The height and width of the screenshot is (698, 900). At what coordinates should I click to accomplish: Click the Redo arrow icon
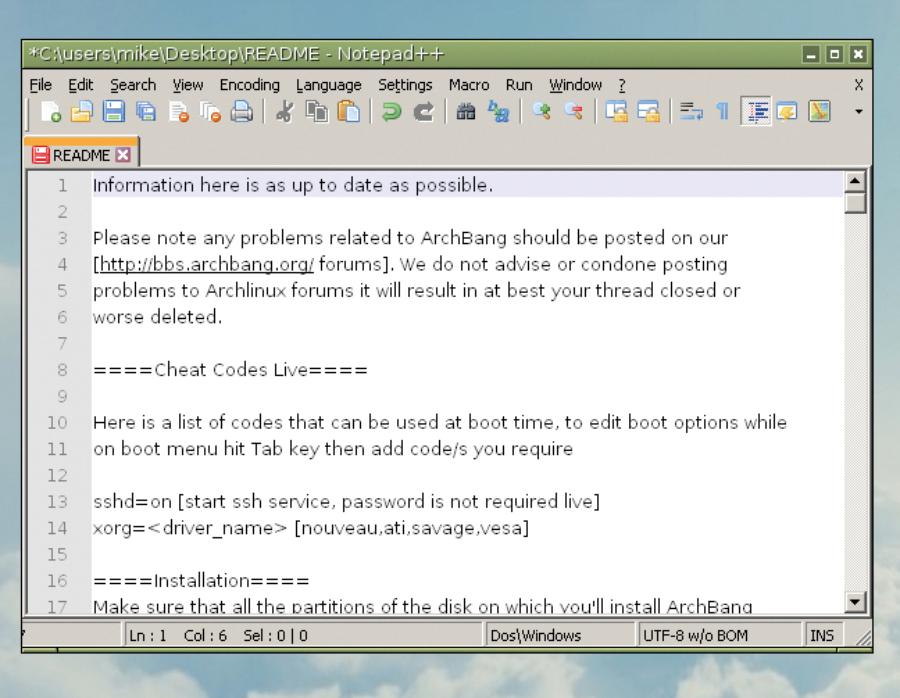coord(424,111)
